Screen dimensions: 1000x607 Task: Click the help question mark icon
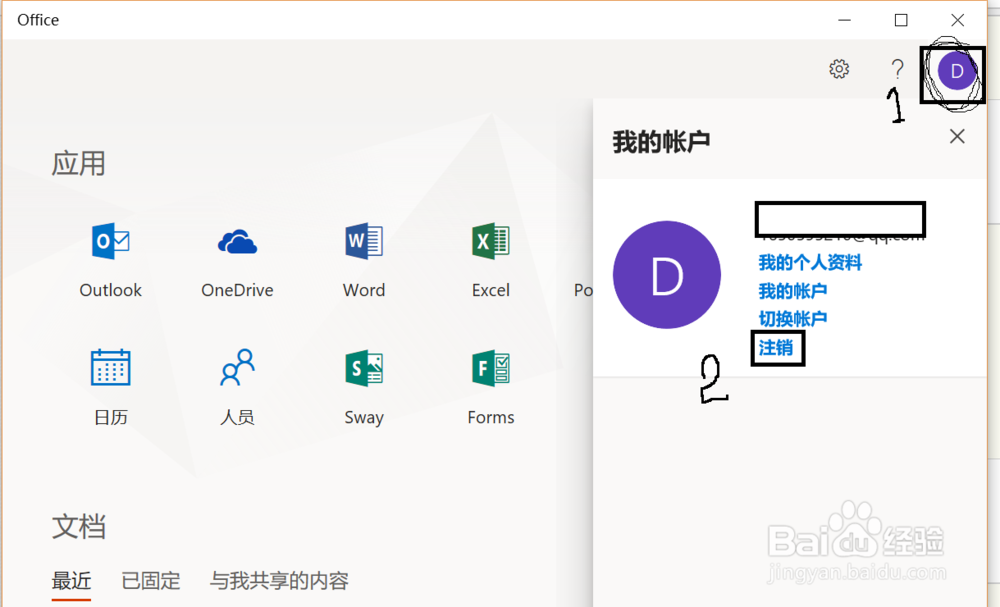tap(897, 69)
